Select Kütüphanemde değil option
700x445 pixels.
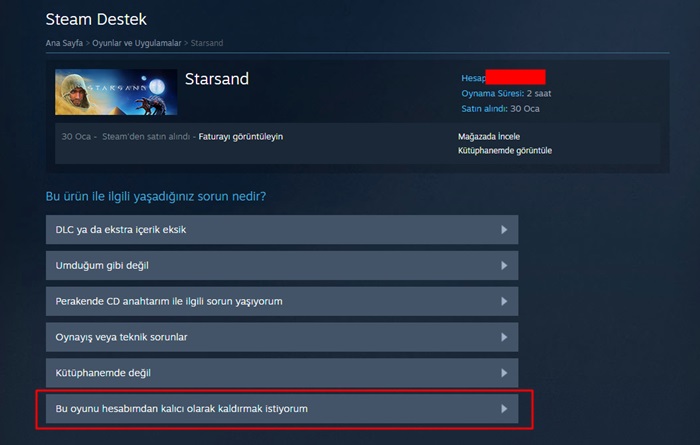pyautogui.click(x=282, y=373)
